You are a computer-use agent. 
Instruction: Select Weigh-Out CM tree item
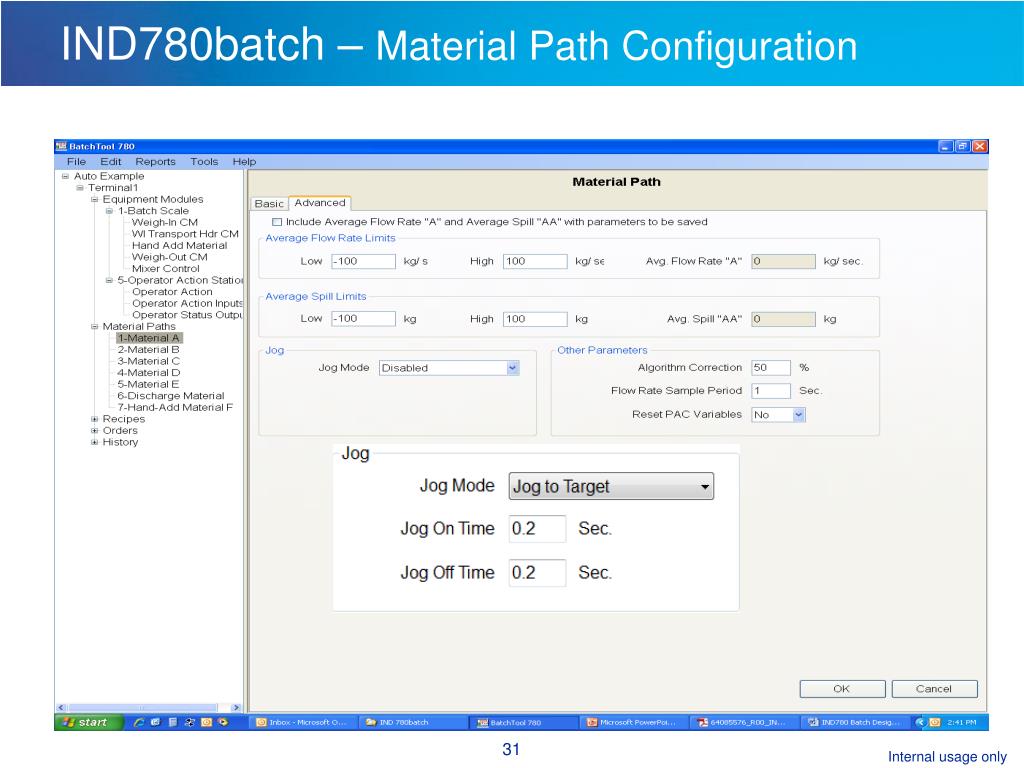click(x=170, y=257)
